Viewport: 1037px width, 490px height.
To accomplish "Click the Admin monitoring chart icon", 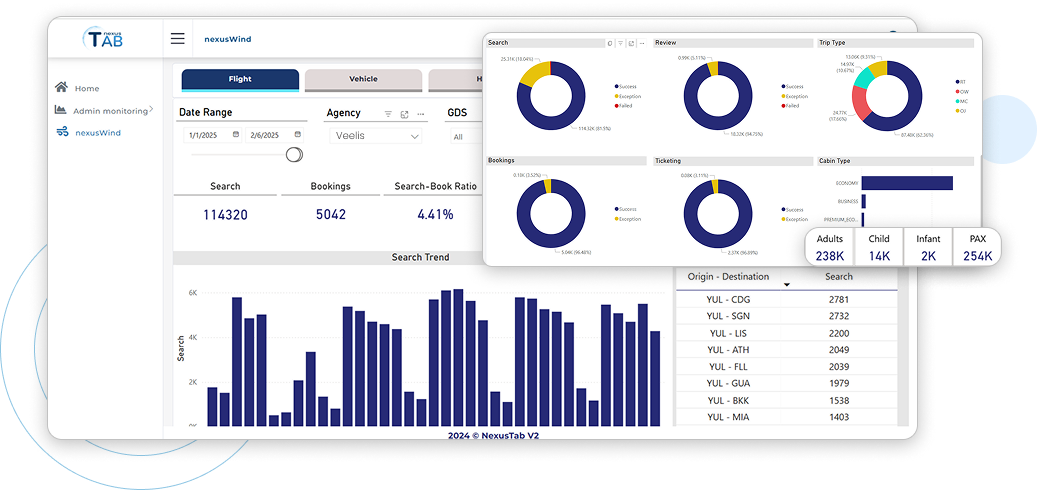I will point(62,110).
